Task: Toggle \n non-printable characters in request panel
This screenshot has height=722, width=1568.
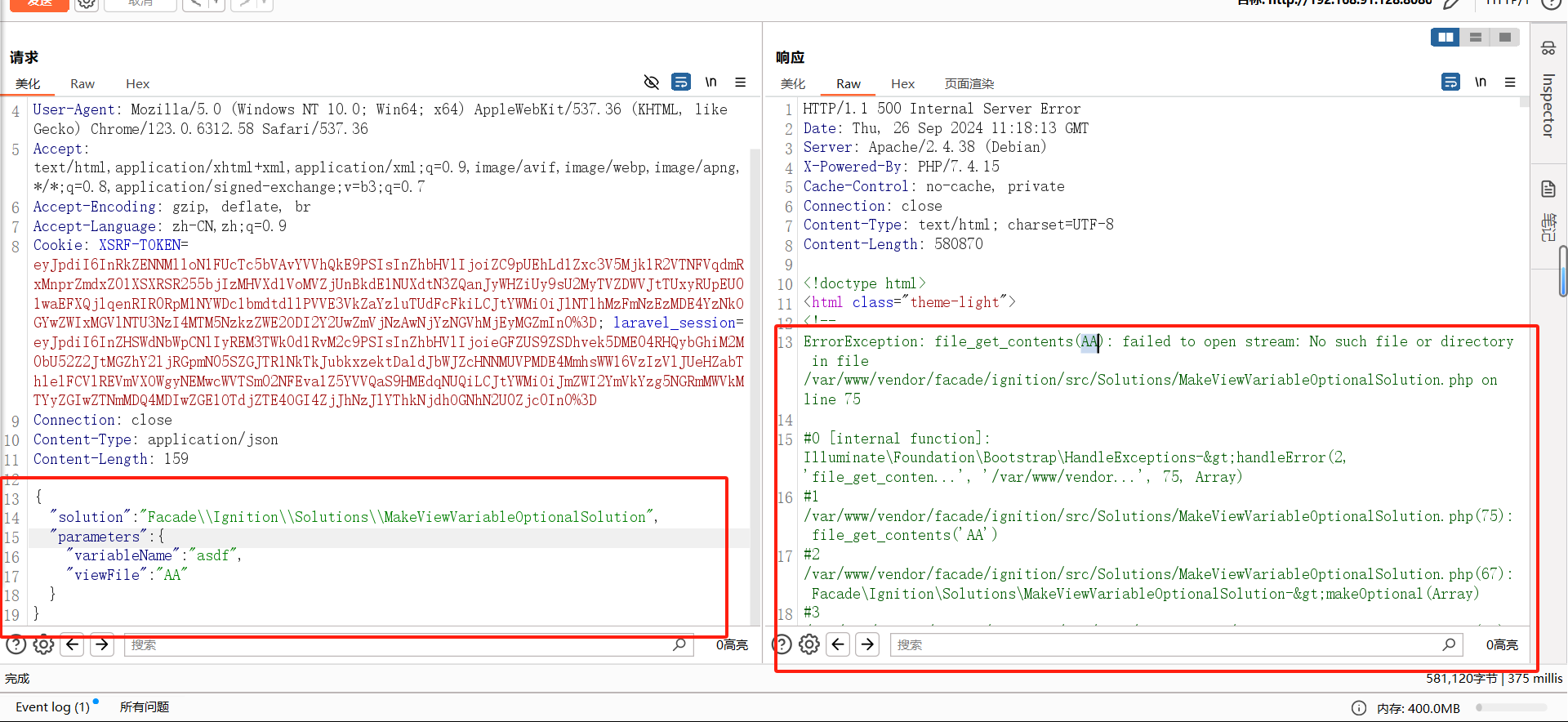Action: 711,82
